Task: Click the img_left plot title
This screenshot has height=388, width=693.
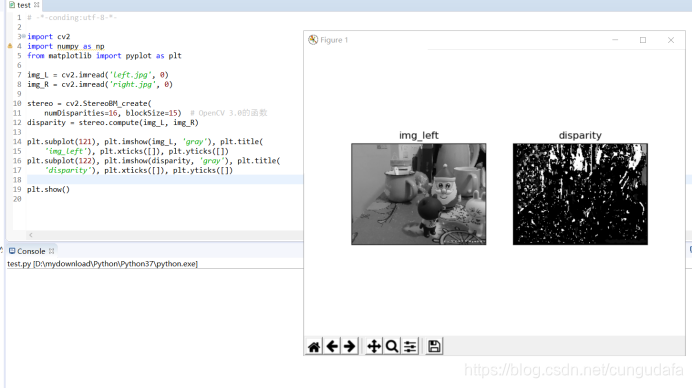Action: coord(419,135)
